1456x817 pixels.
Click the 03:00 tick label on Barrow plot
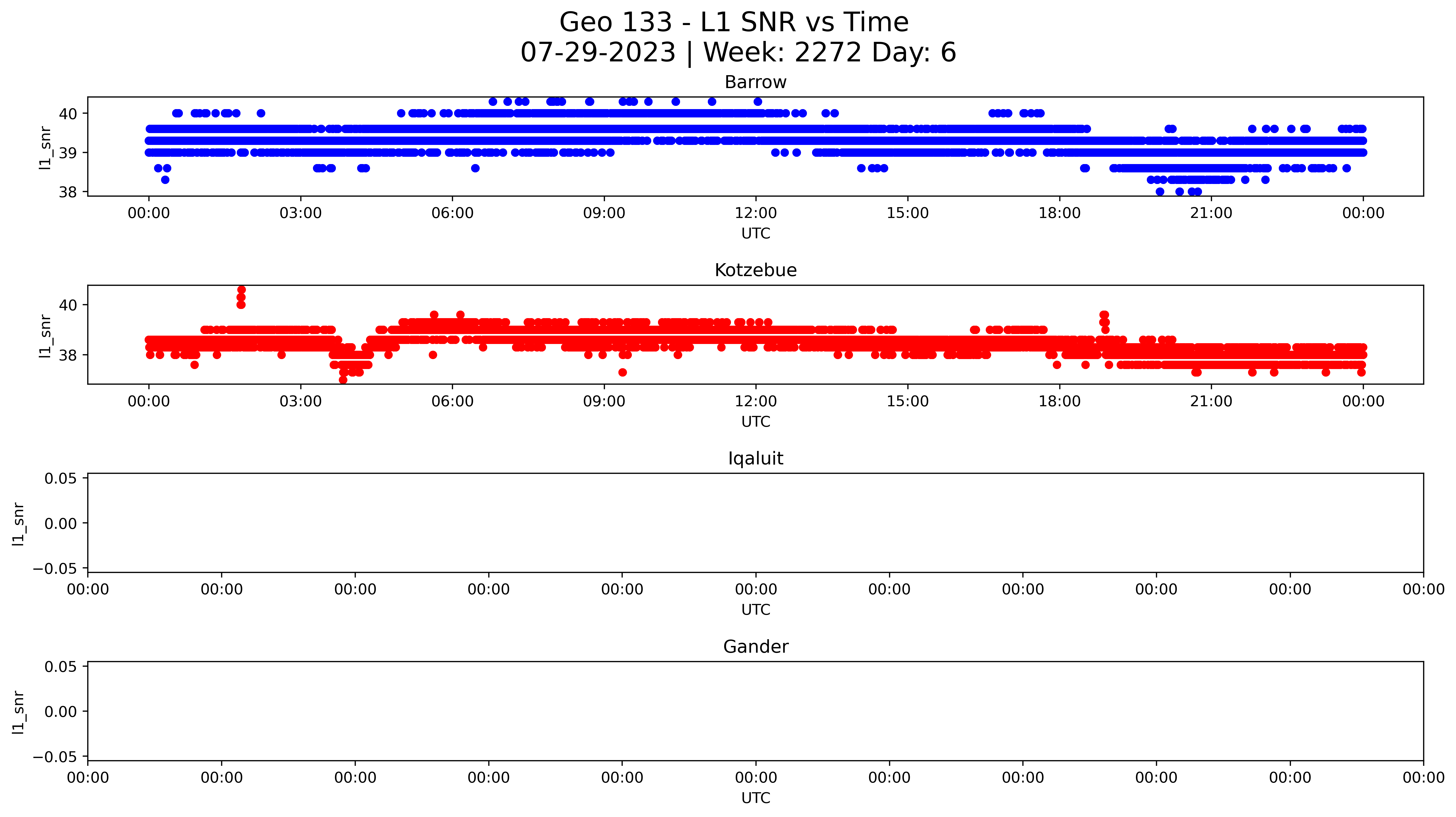click(x=301, y=213)
